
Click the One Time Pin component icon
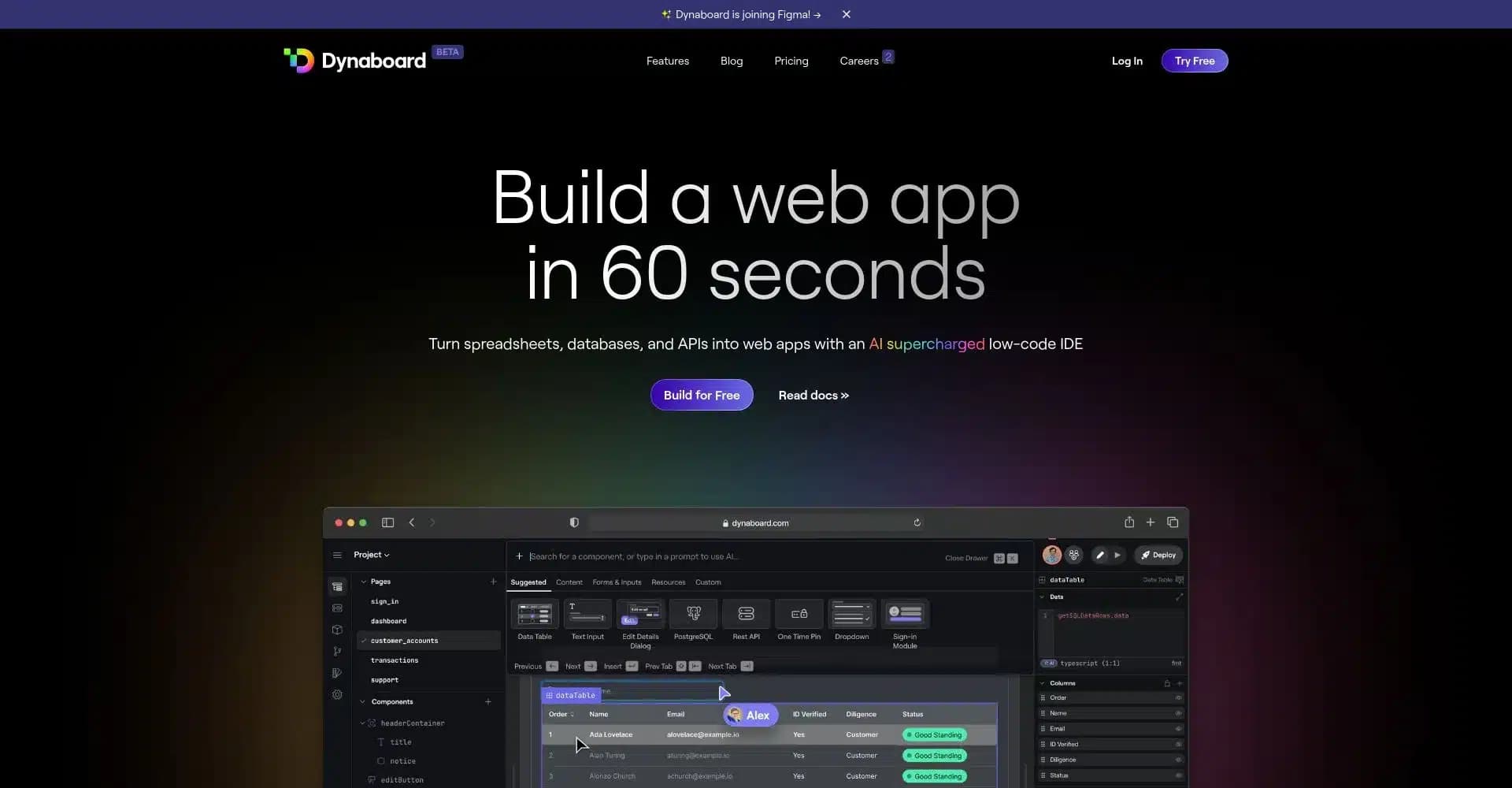[799, 614]
